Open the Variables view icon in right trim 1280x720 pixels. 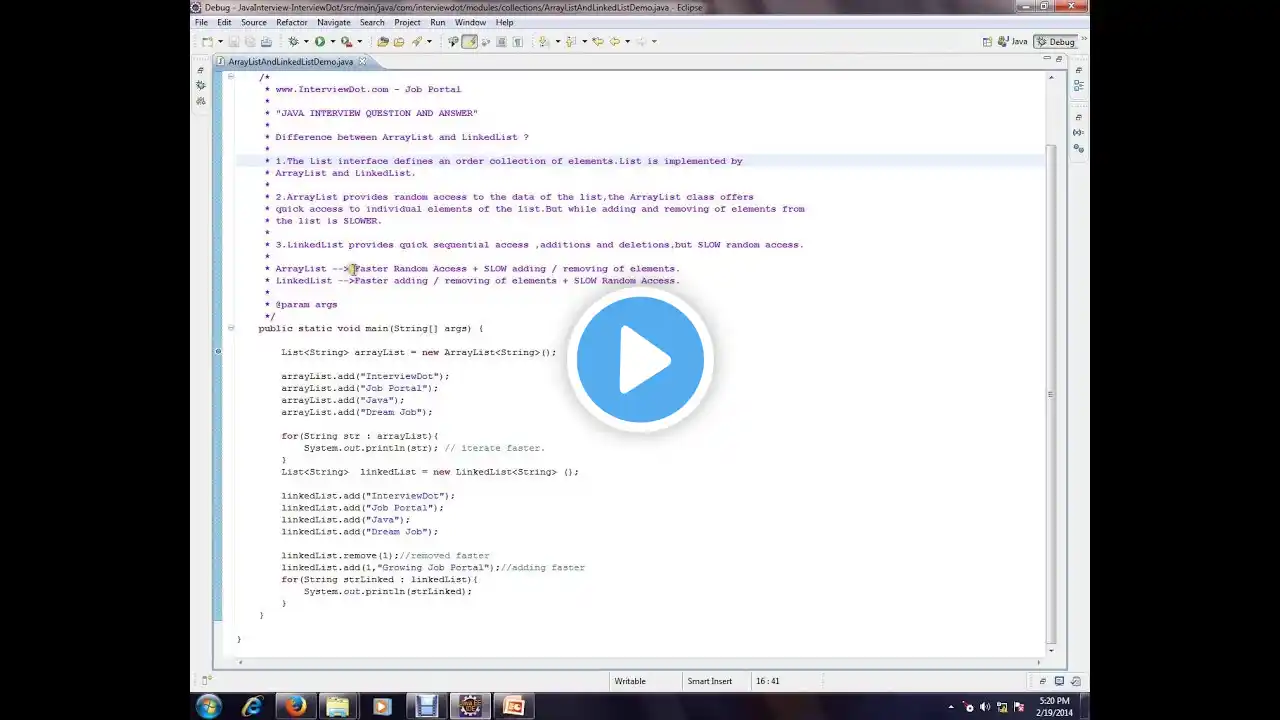pyautogui.click(x=1078, y=132)
